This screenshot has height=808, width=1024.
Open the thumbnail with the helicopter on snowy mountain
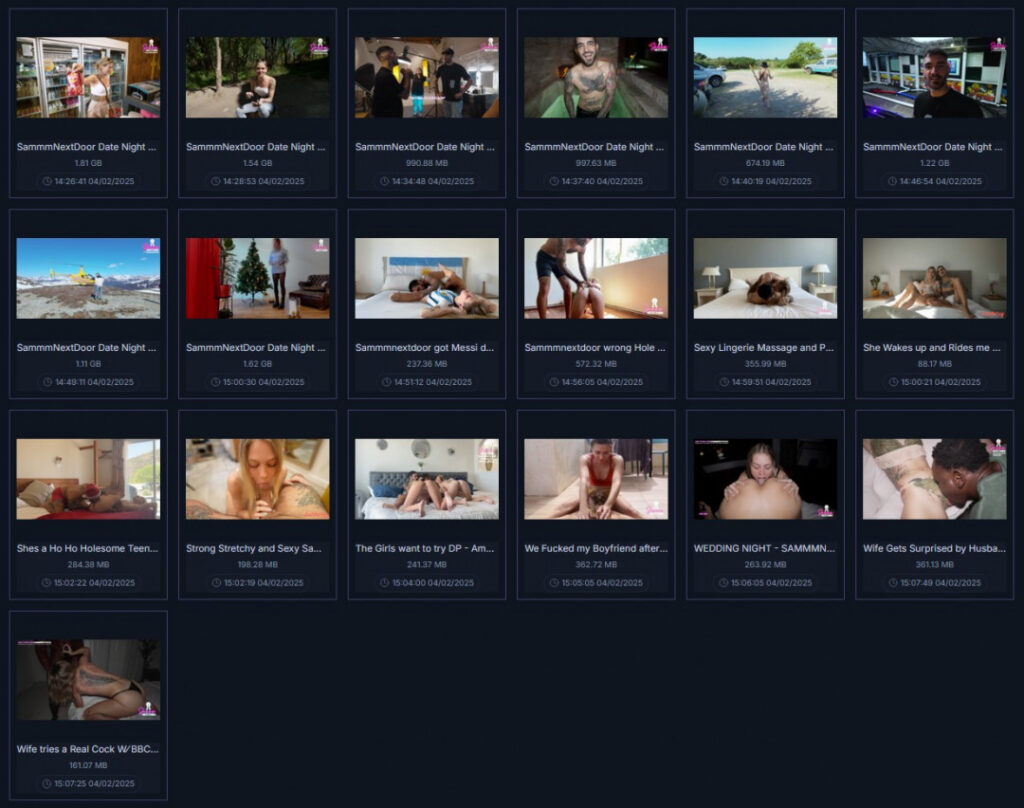(x=88, y=278)
